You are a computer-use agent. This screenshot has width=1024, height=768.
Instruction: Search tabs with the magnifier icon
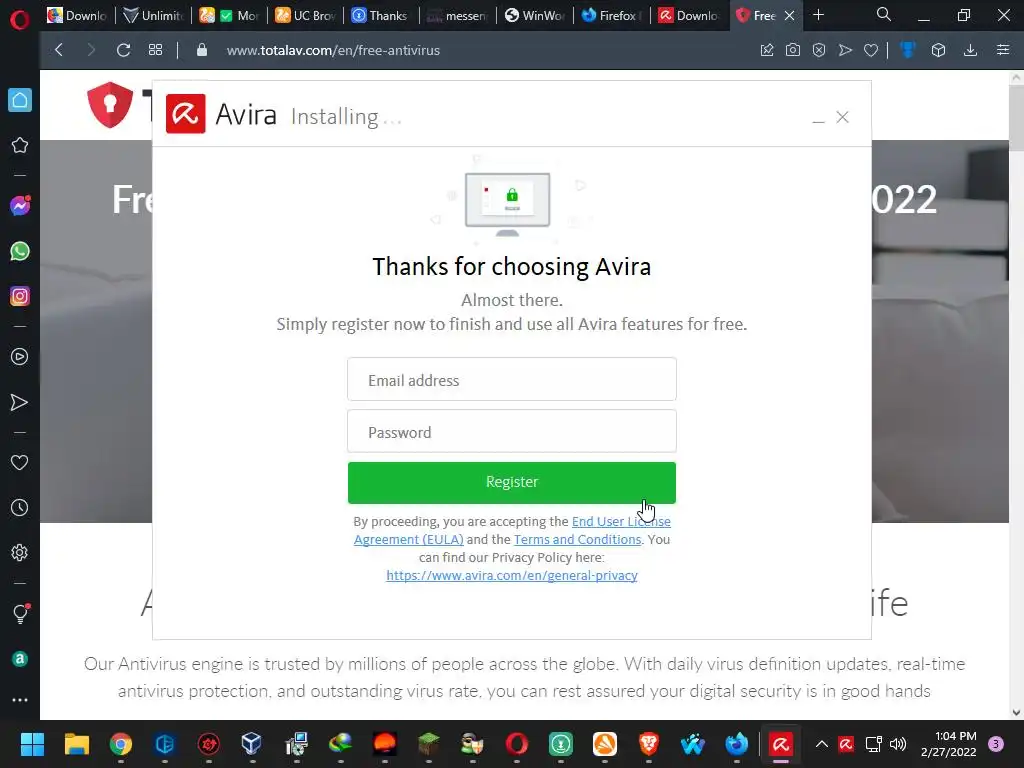point(884,14)
